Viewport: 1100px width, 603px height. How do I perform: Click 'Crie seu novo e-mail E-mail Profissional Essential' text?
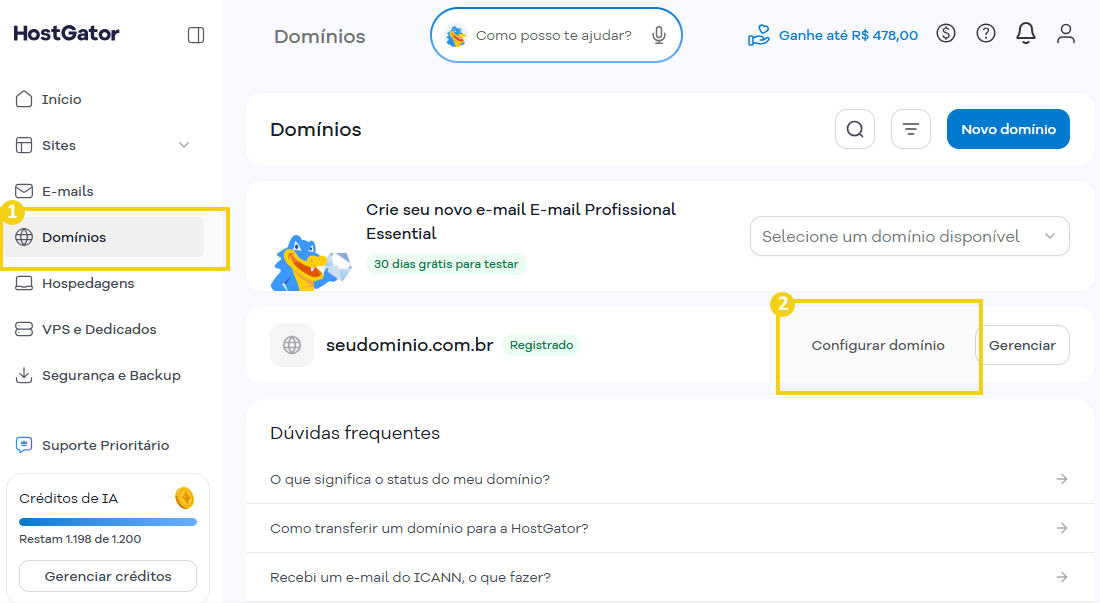[521, 222]
